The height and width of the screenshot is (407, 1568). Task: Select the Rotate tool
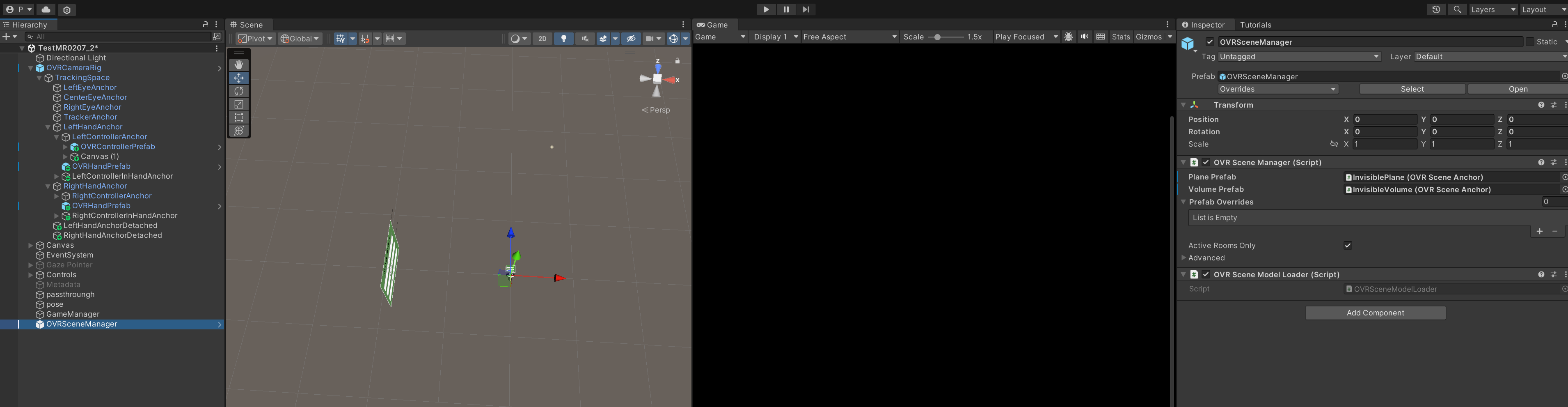tap(238, 92)
